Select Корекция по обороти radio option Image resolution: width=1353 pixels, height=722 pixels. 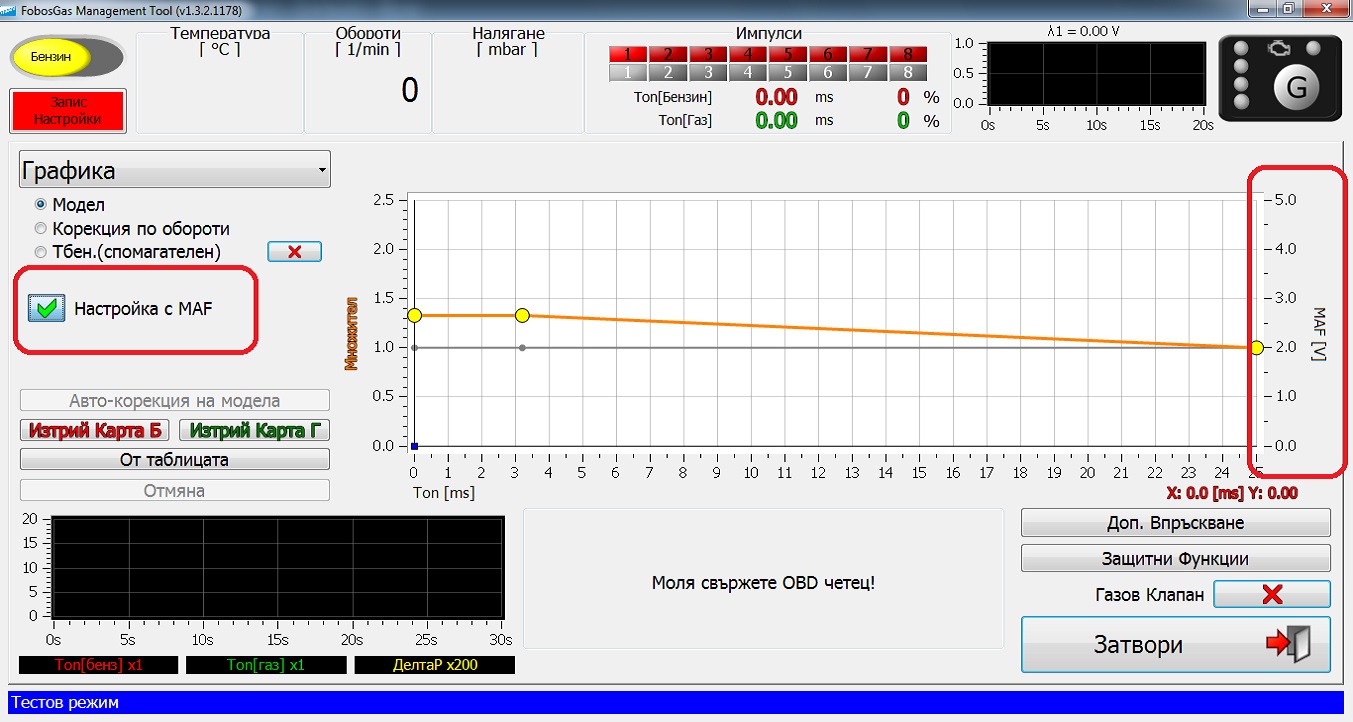pyautogui.click(x=41, y=229)
